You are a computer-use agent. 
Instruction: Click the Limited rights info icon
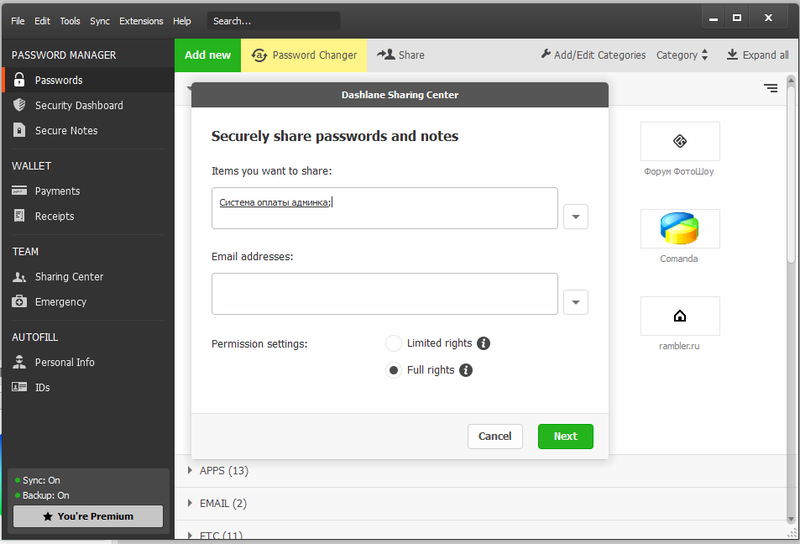click(x=483, y=343)
